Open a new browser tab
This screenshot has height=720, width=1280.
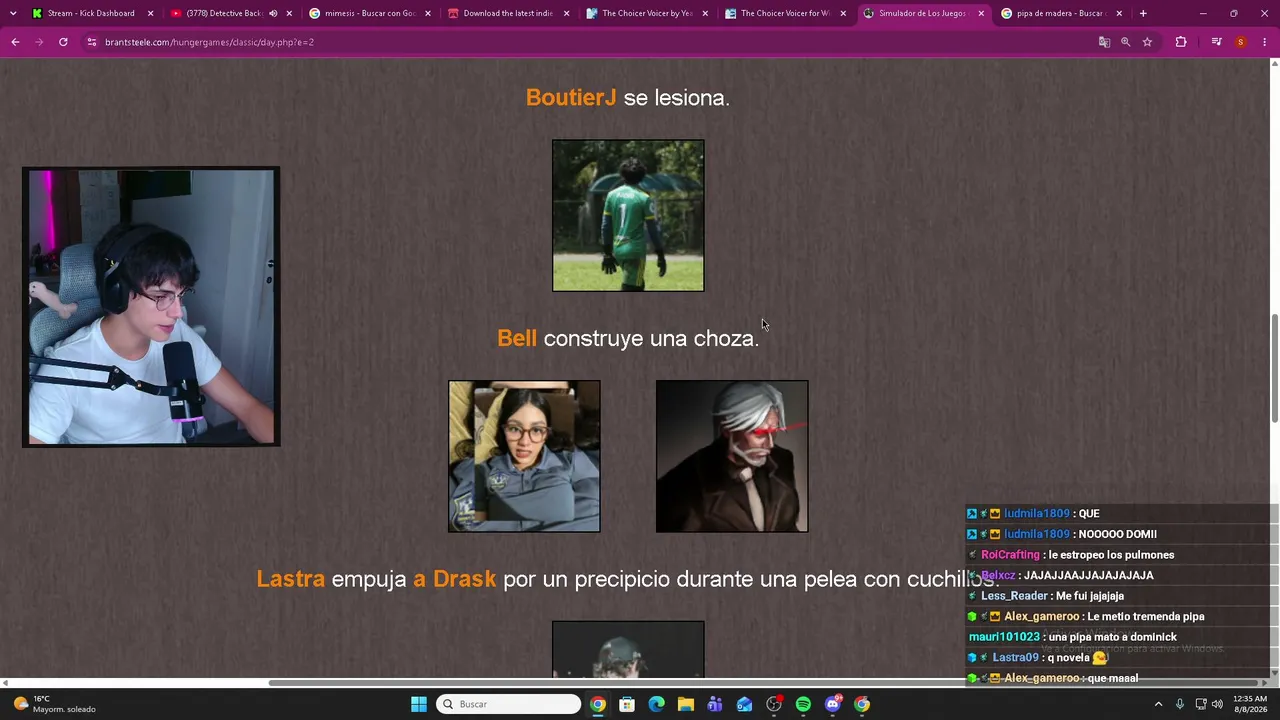[1143, 13]
